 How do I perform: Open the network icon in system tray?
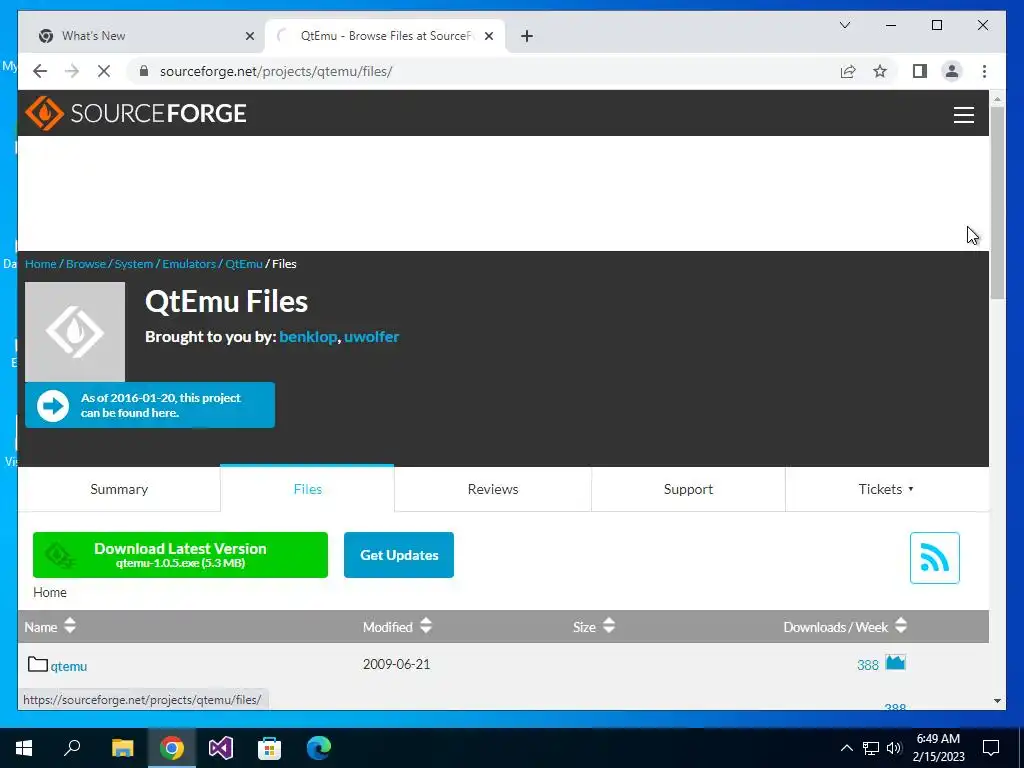tap(871, 748)
